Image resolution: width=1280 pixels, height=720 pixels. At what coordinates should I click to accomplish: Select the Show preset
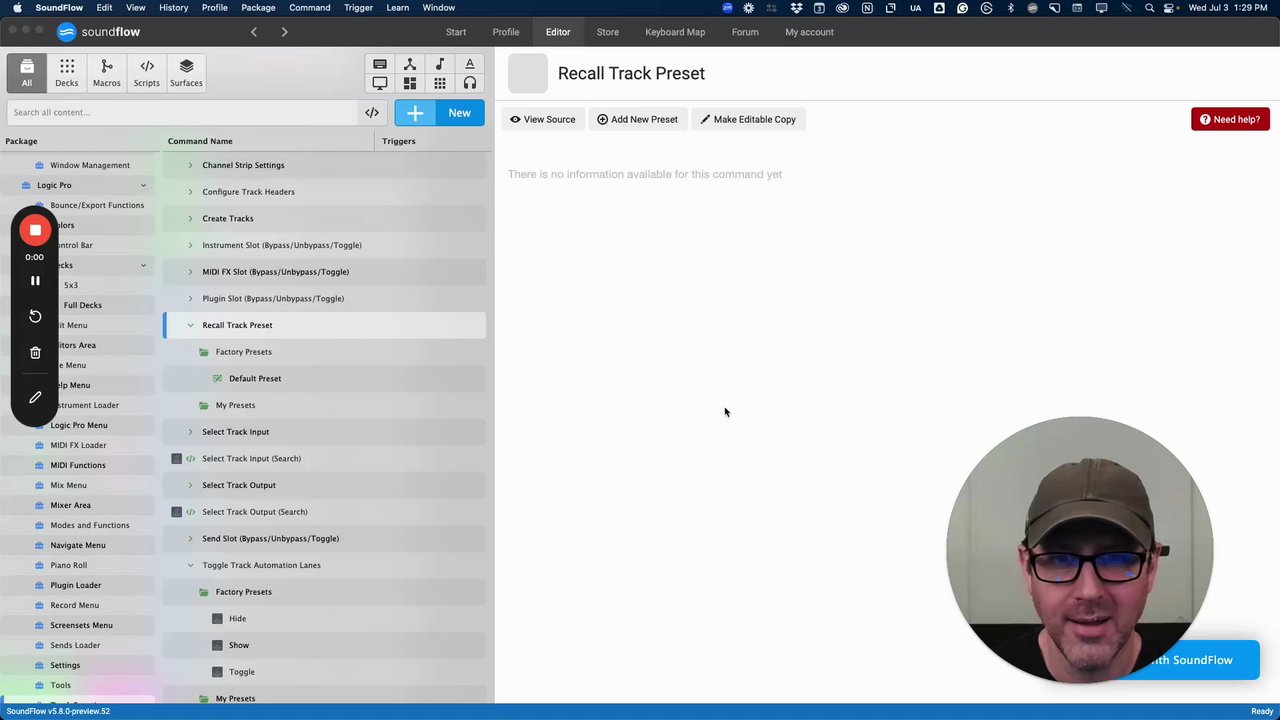[239, 645]
